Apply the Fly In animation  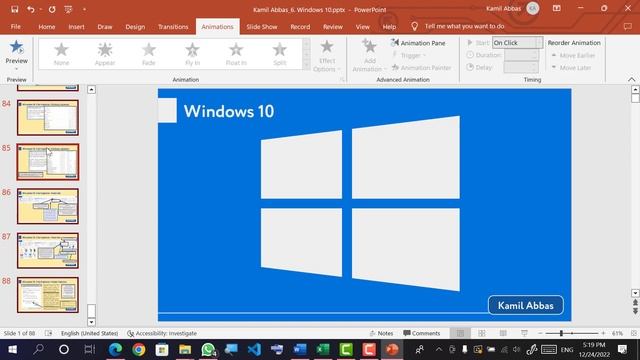pos(192,54)
